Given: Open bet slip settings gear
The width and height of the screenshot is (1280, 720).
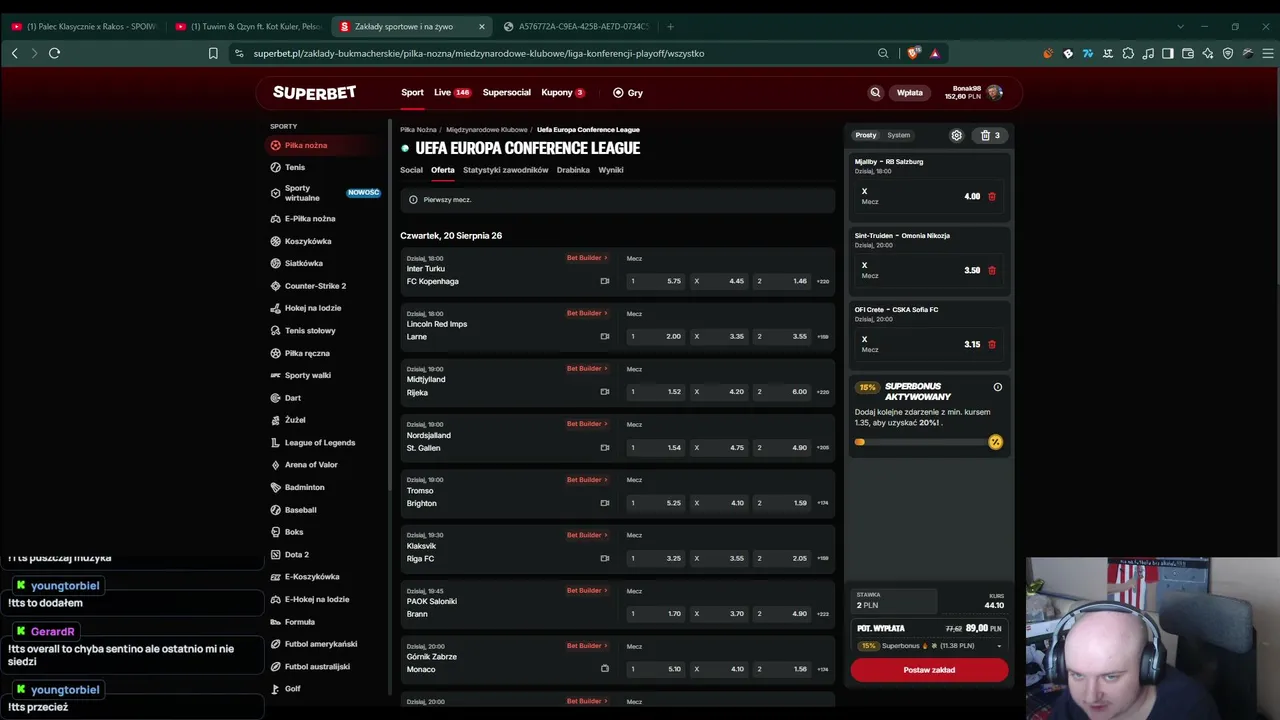Looking at the screenshot, I should [956, 135].
